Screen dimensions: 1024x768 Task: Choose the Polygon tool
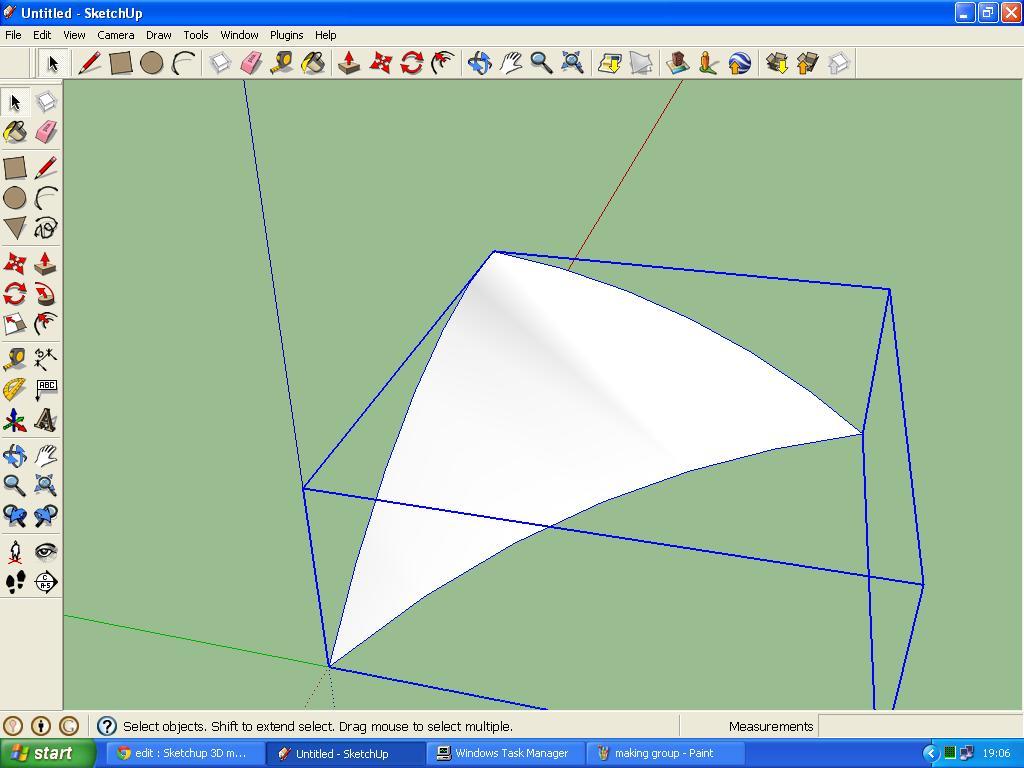(x=15, y=228)
